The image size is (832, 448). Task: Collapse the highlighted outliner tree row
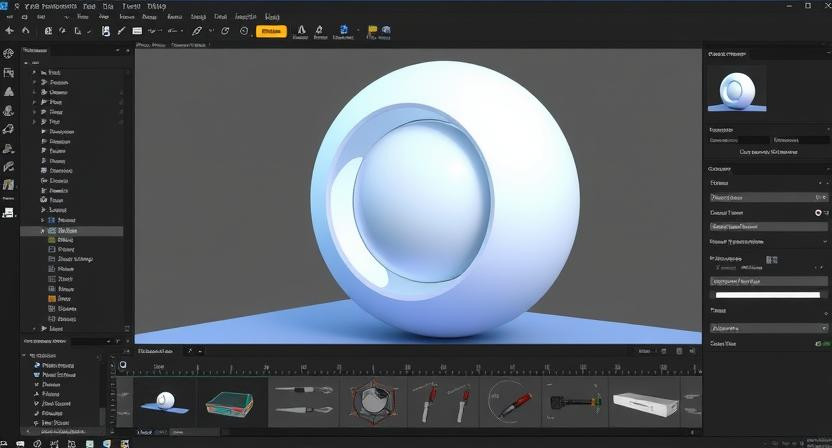coord(42,230)
